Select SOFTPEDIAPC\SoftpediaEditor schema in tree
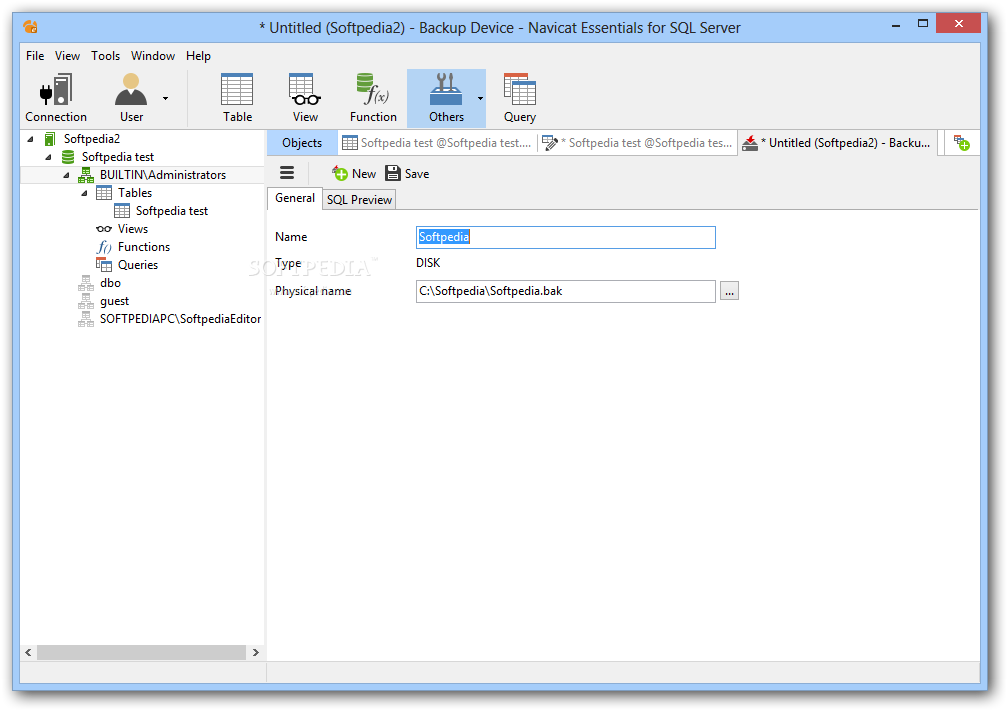The width and height of the screenshot is (1008, 711). point(180,319)
